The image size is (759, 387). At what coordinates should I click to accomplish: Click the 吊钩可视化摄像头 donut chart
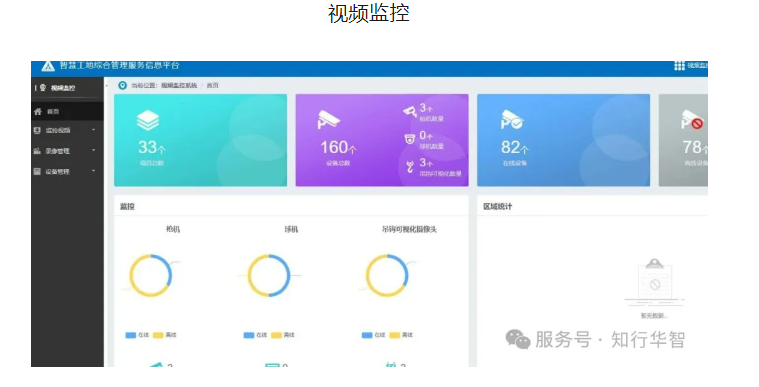tap(387, 276)
